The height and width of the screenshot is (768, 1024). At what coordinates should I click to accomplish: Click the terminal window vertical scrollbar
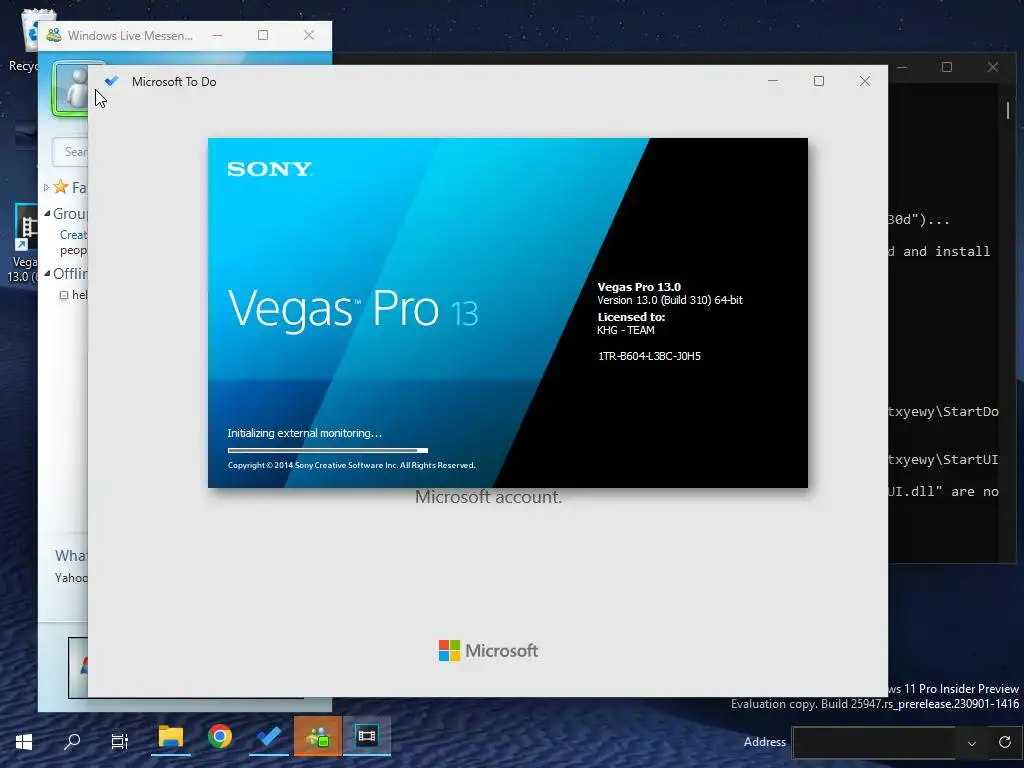click(1008, 111)
